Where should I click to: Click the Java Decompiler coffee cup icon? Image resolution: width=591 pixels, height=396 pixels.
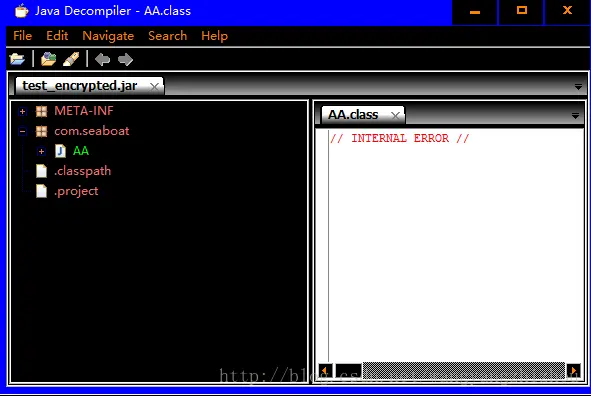(21, 11)
